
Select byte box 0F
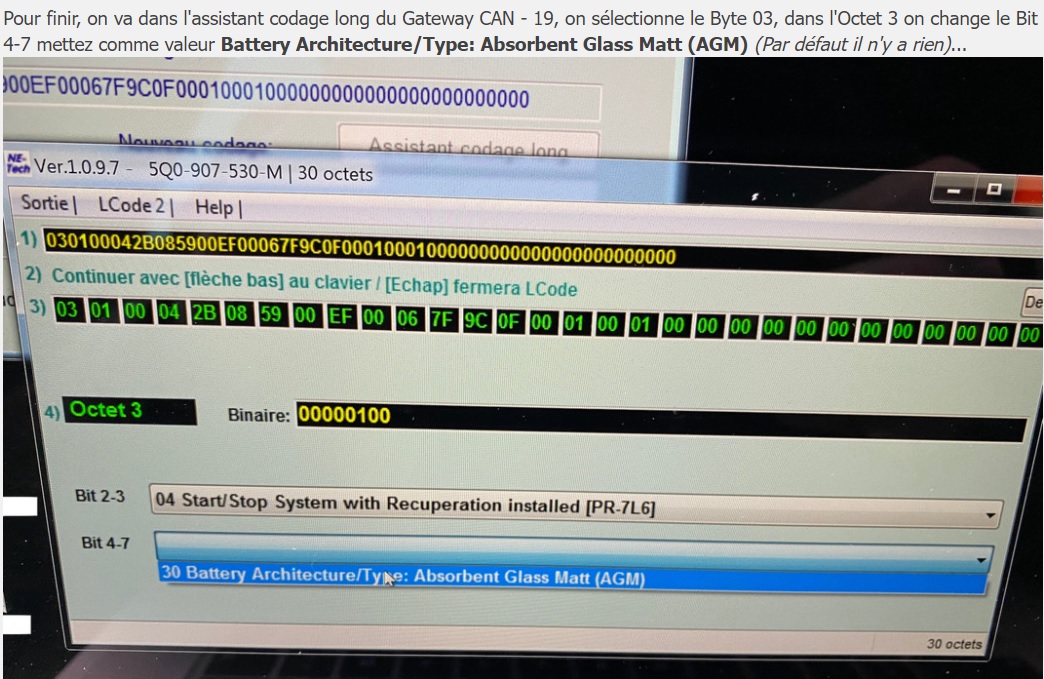tap(508, 322)
